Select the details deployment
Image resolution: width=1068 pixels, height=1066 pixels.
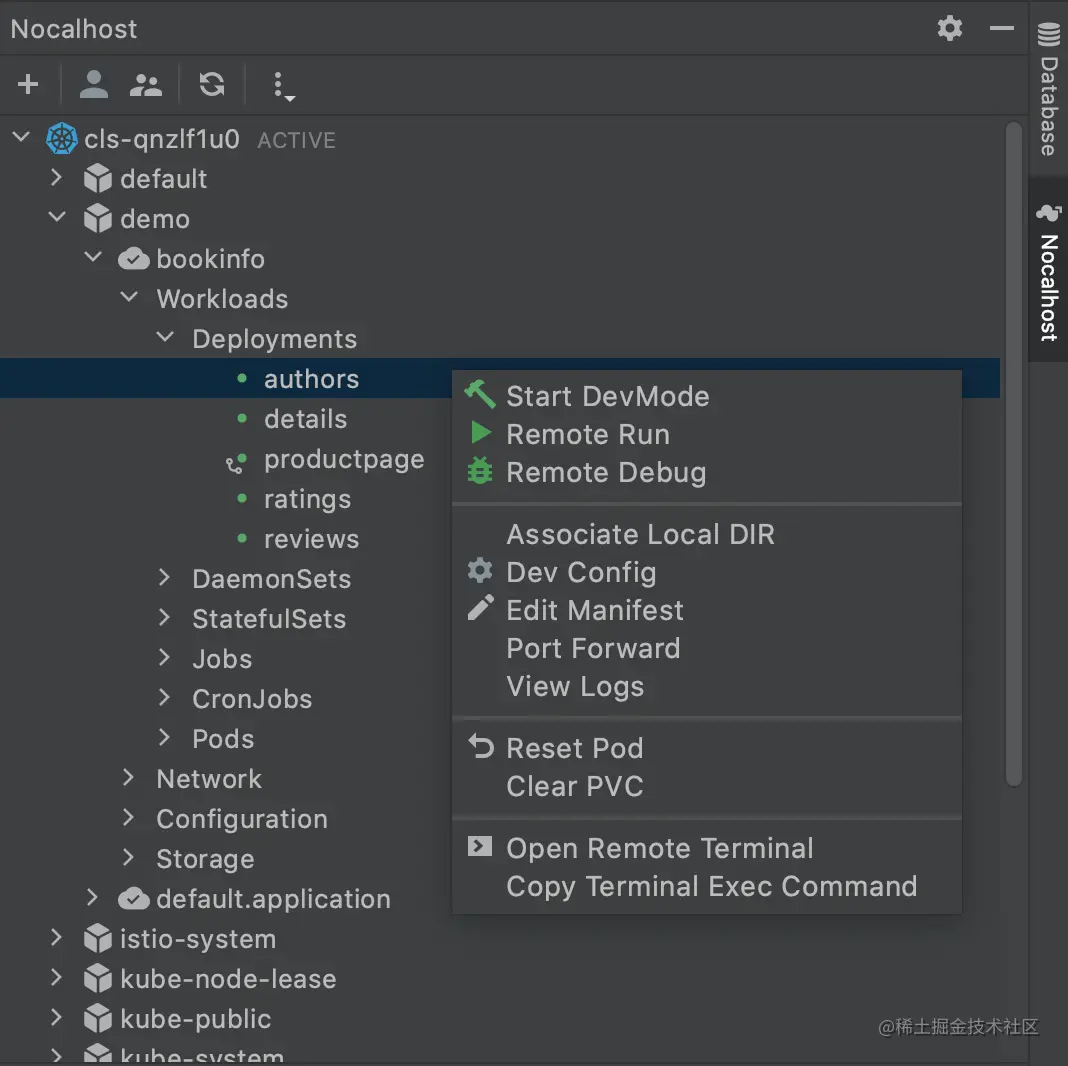305,419
